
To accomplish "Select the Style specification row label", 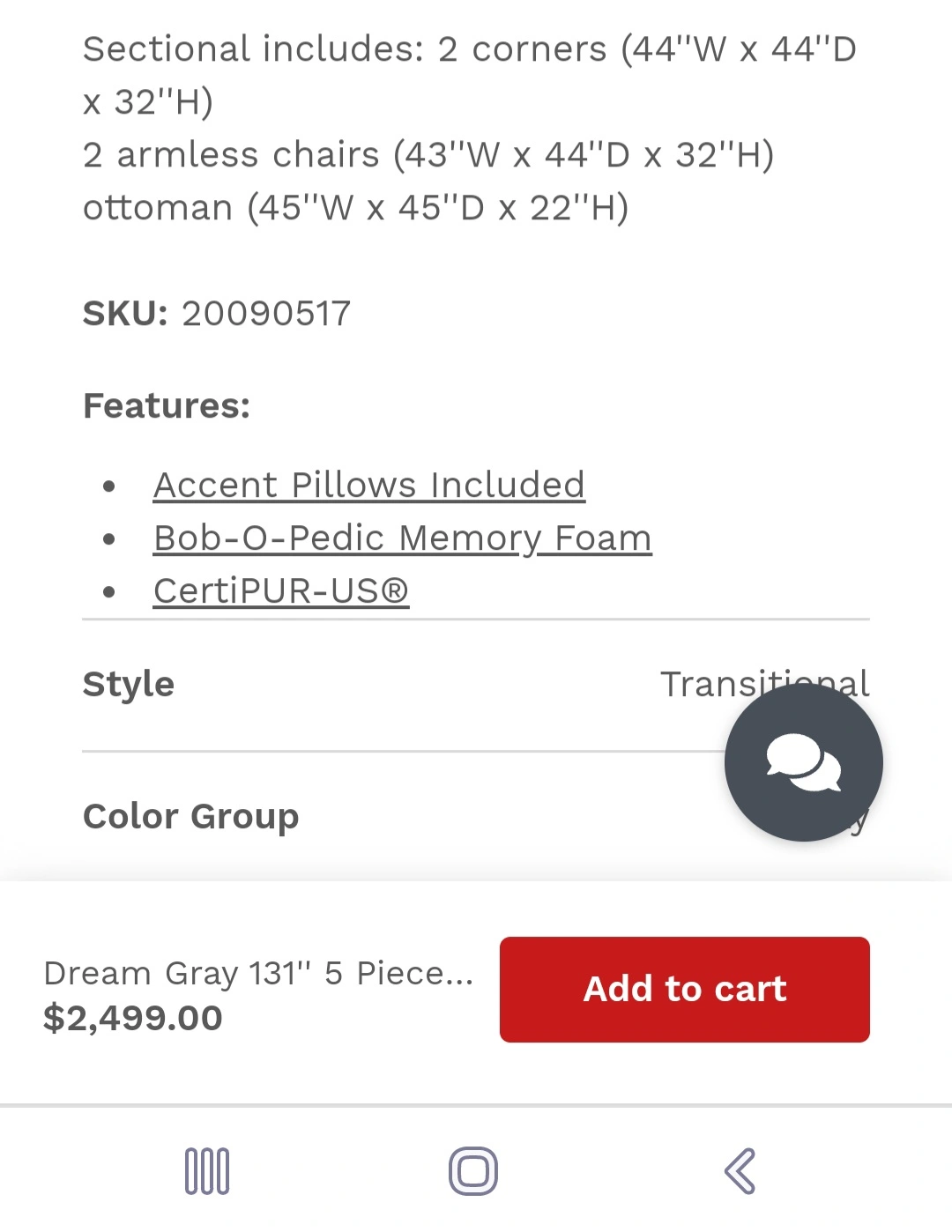I will point(129,684).
